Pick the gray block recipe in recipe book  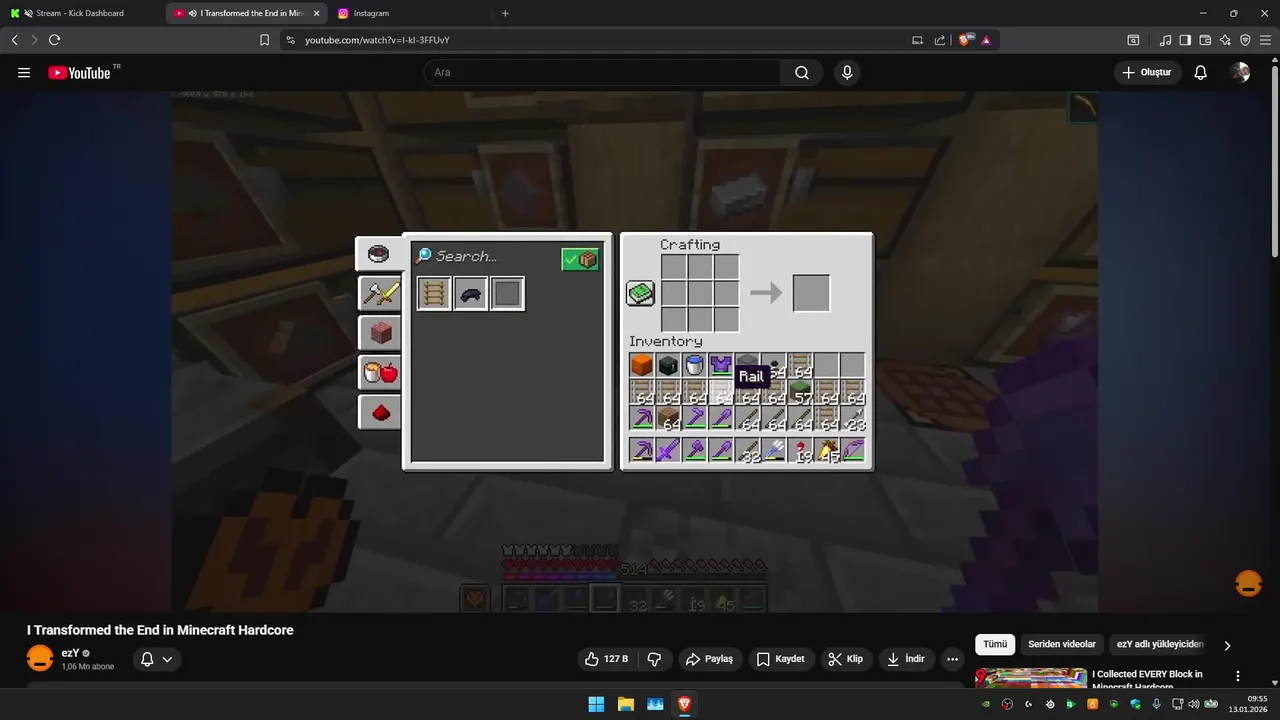tap(507, 294)
